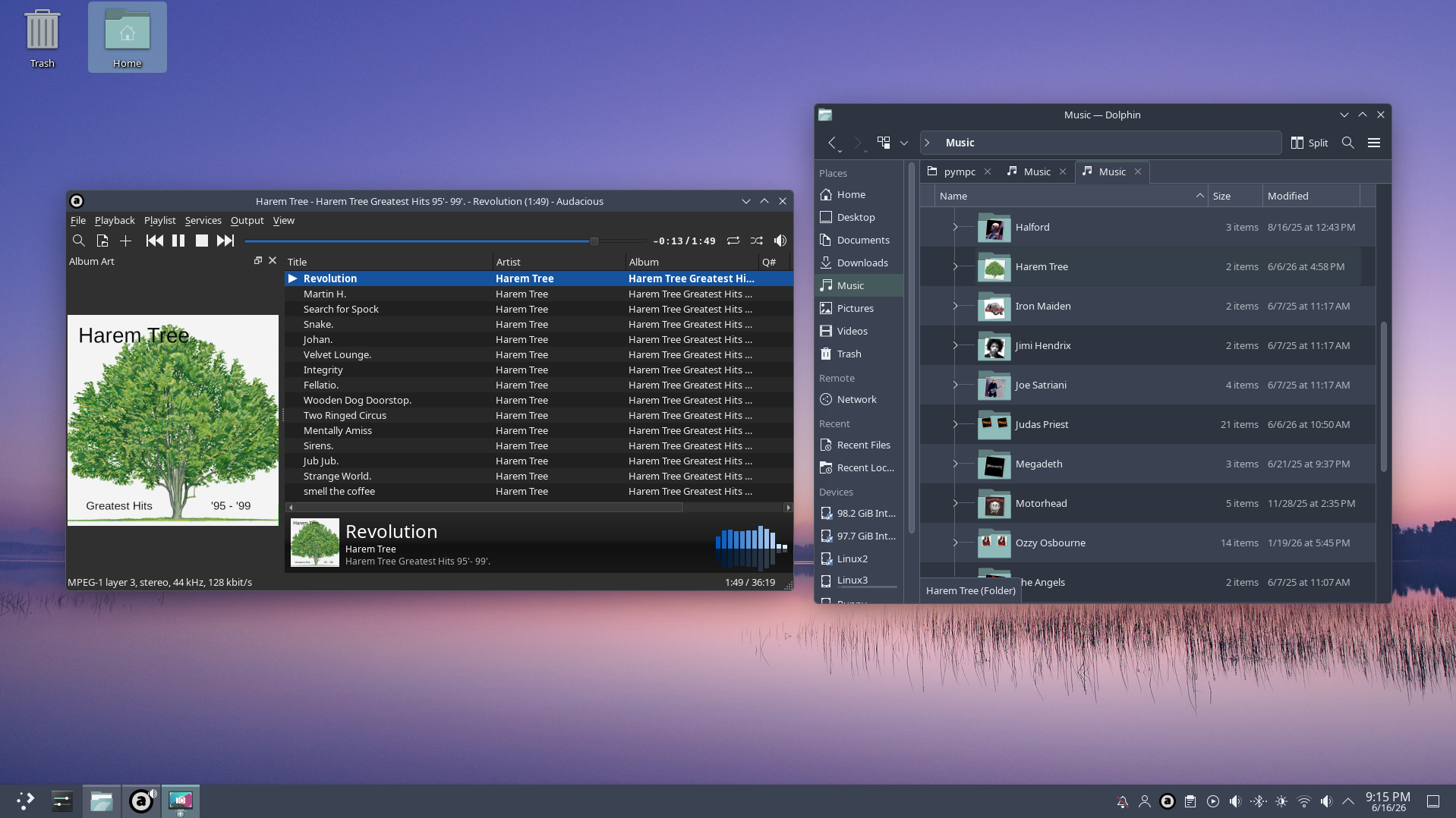
Task: Expand the Halford folder
Action: (x=955, y=227)
